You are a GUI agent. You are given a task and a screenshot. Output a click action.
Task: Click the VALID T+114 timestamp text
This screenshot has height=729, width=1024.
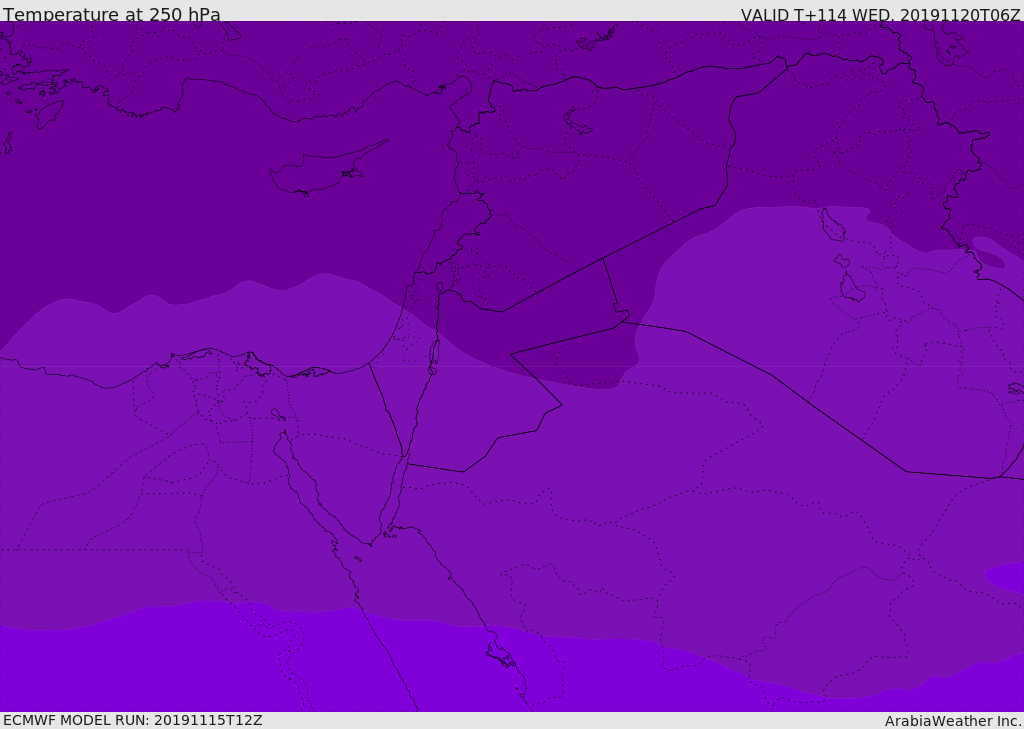point(880,15)
